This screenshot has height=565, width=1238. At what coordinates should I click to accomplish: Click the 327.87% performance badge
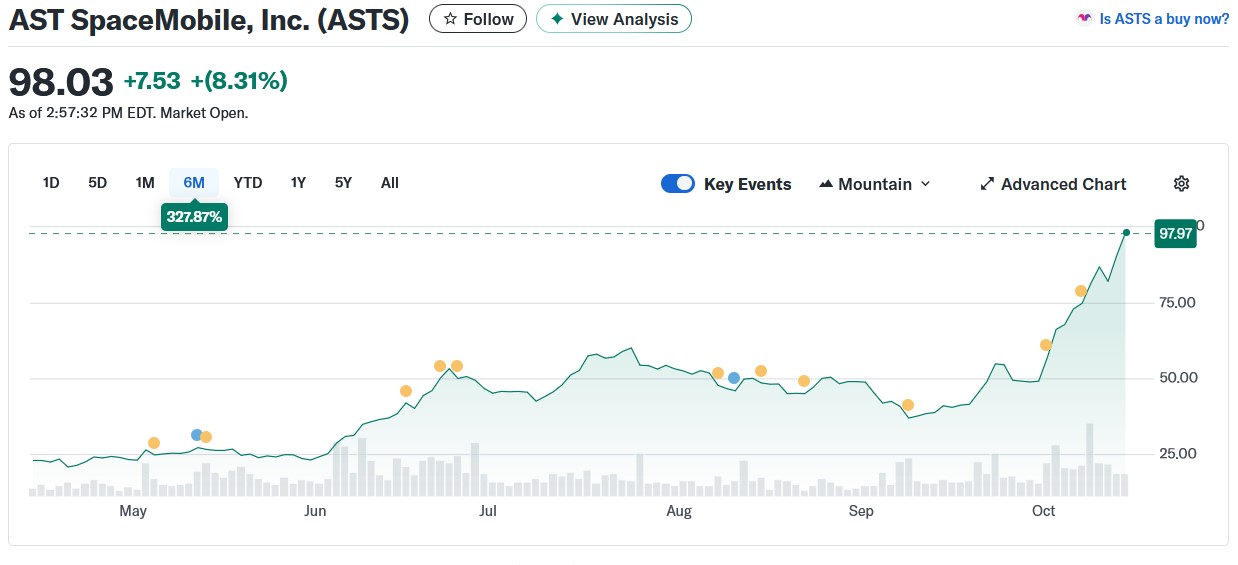(194, 216)
